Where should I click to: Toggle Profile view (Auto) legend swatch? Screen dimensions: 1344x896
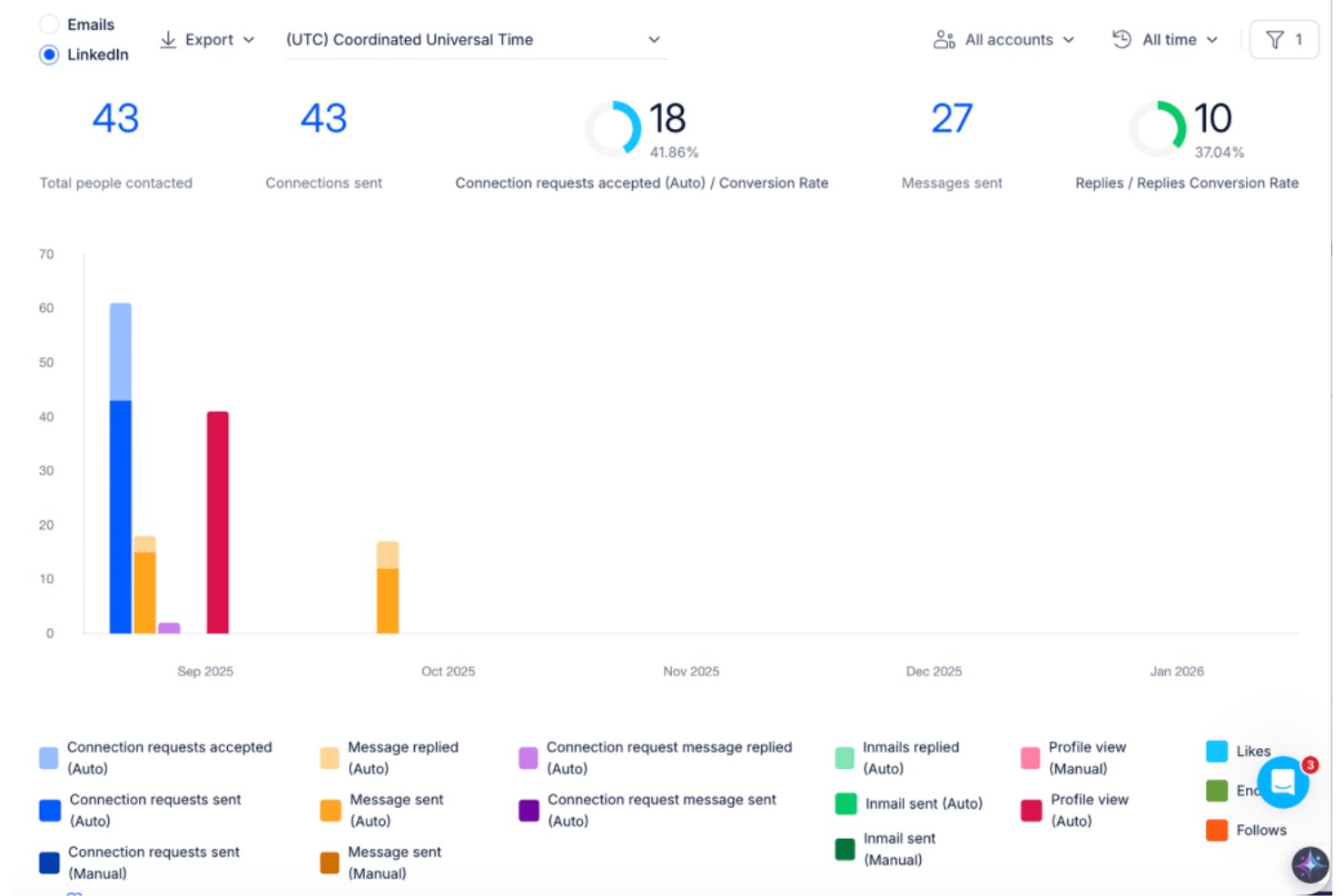coord(1031,810)
